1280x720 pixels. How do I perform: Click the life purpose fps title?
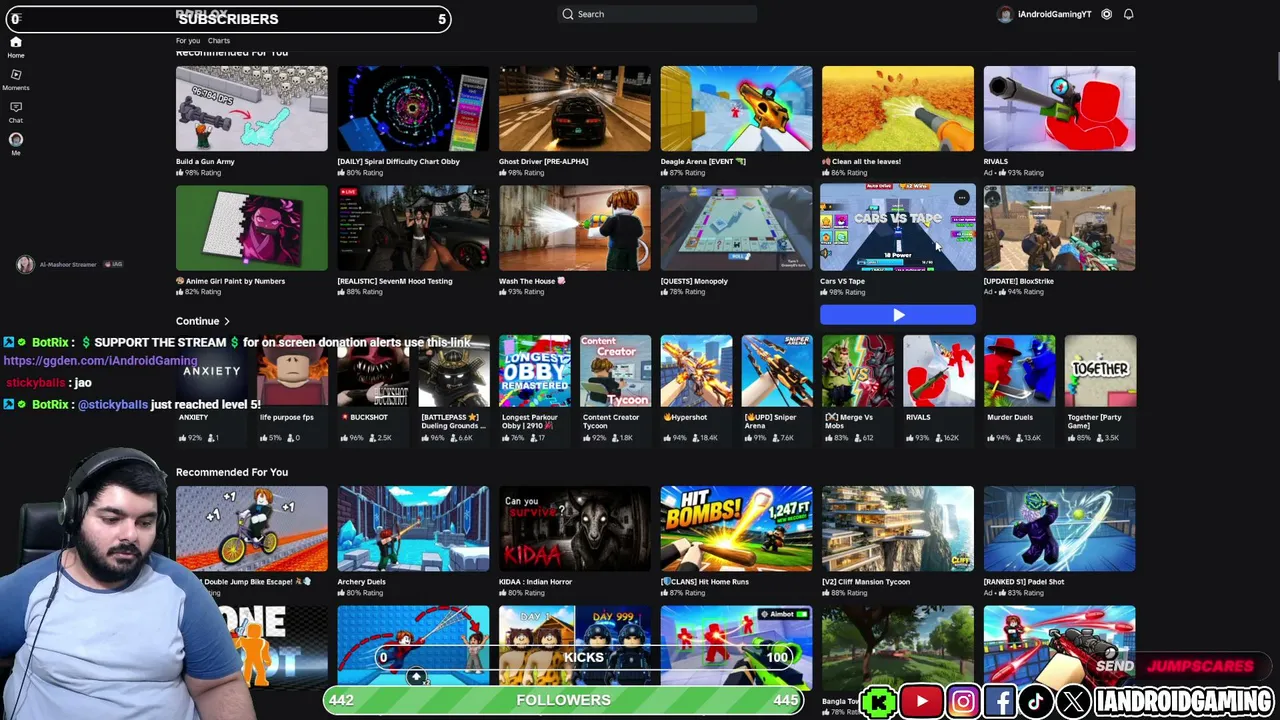(x=287, y=417)
